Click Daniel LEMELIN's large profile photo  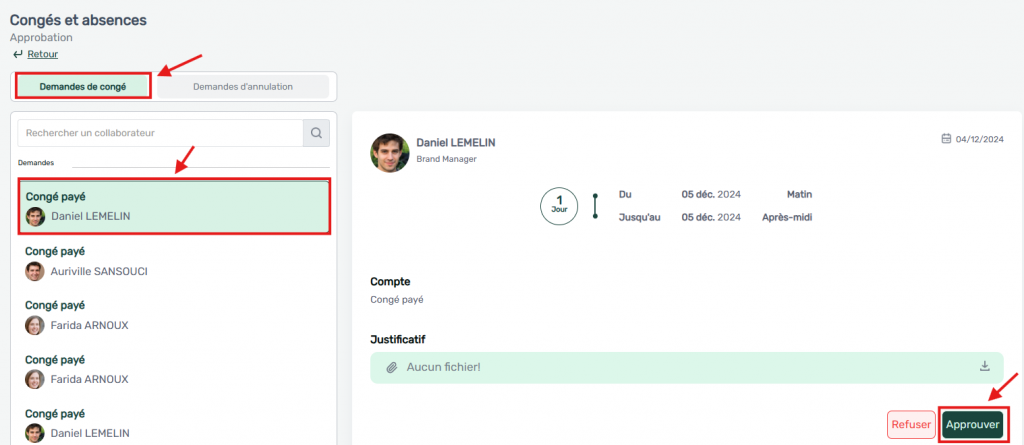point(389,152)
